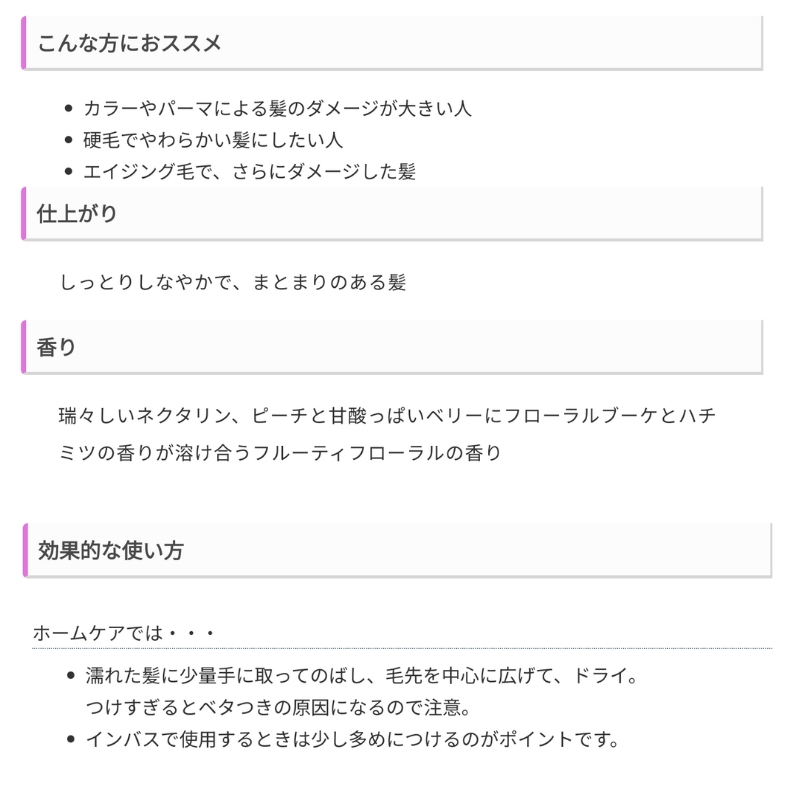The width and height of the screenshot is (800, 800).
Task: Select bullet about カラーやパーマ damage
Action: tap(277, 108)
